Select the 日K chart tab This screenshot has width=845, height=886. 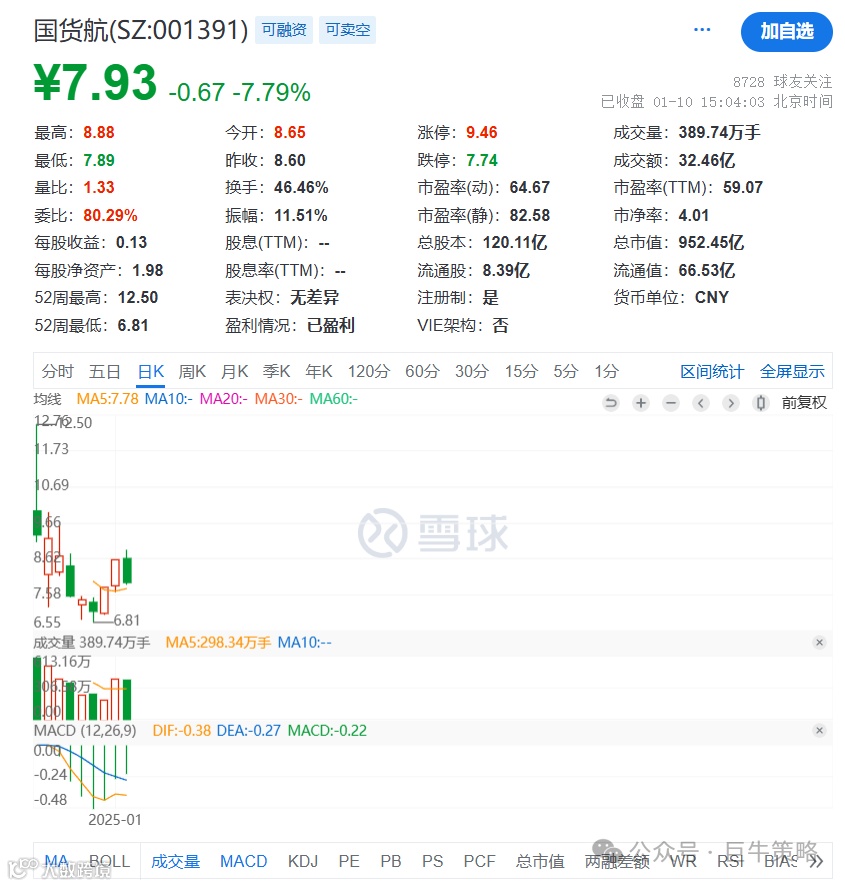tap(151, 371)
